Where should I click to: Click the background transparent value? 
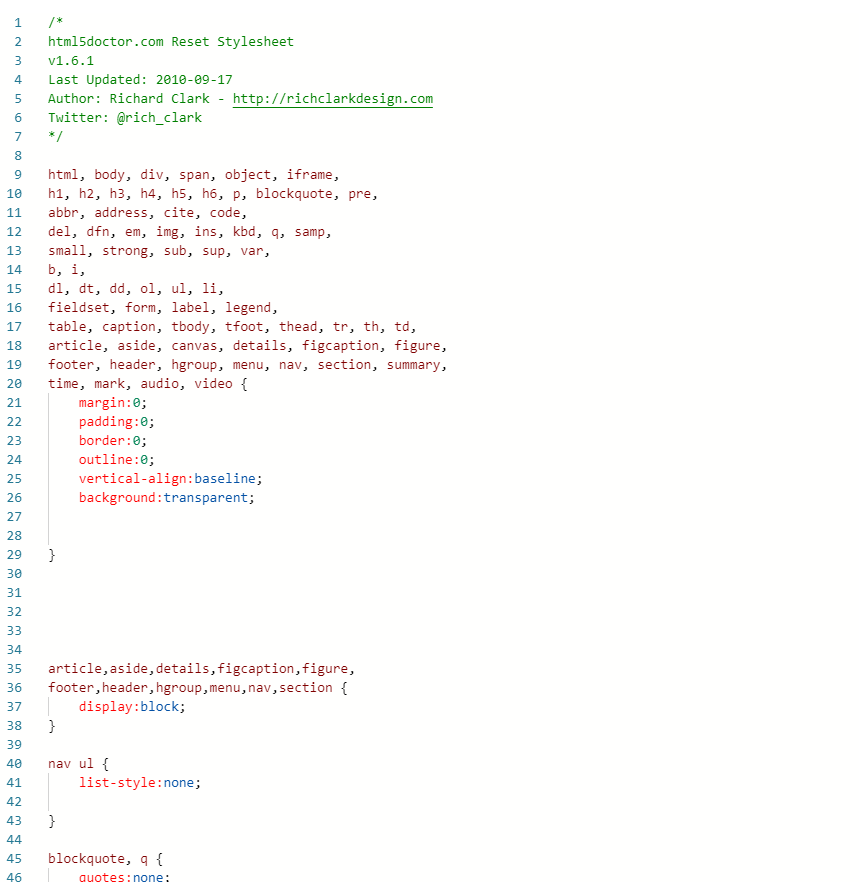point(205,498)
